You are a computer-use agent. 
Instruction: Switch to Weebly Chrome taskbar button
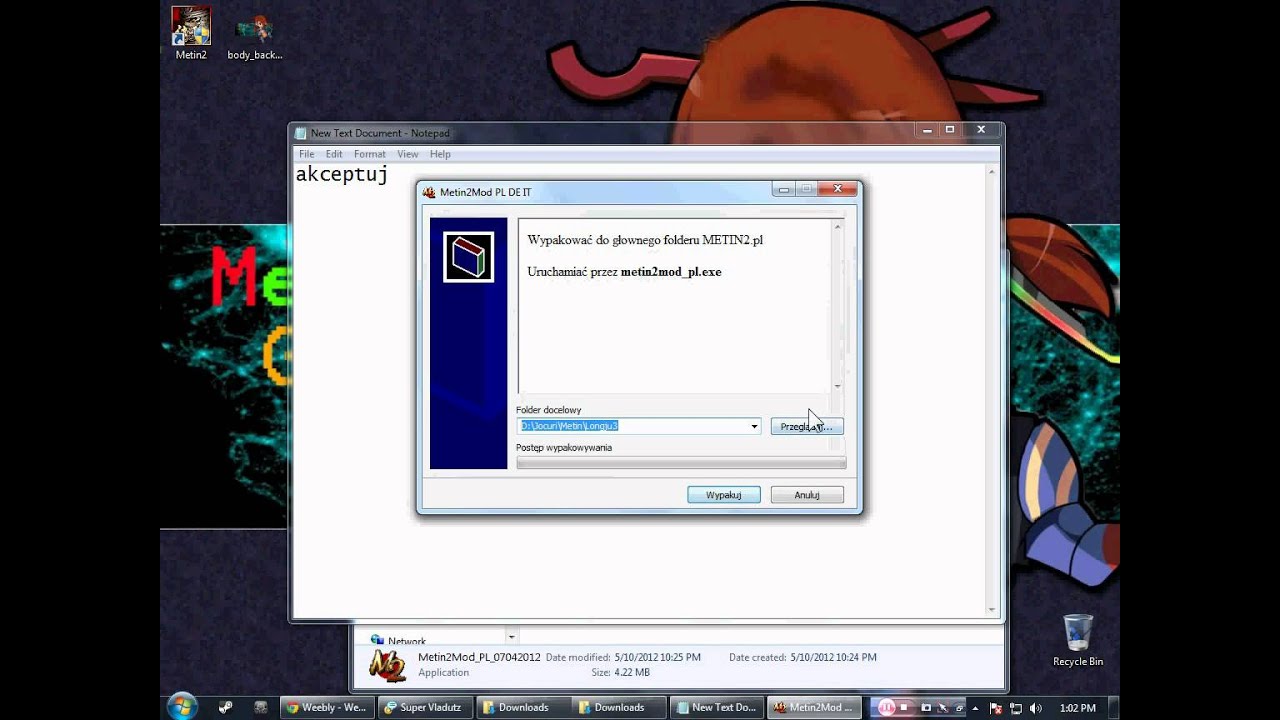(x=328, y=707)
